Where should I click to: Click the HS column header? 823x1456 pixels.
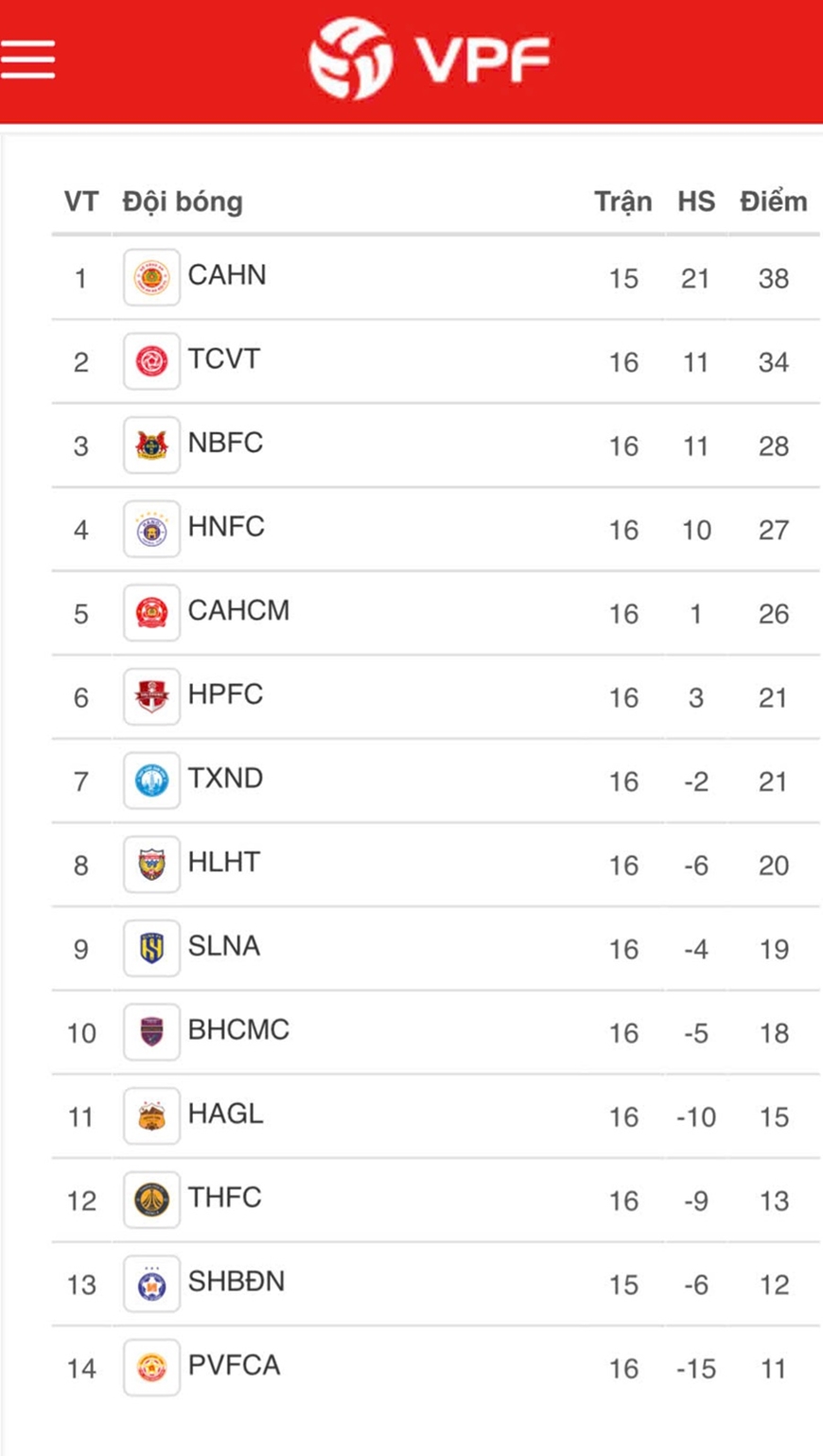(x=696, y=202)
